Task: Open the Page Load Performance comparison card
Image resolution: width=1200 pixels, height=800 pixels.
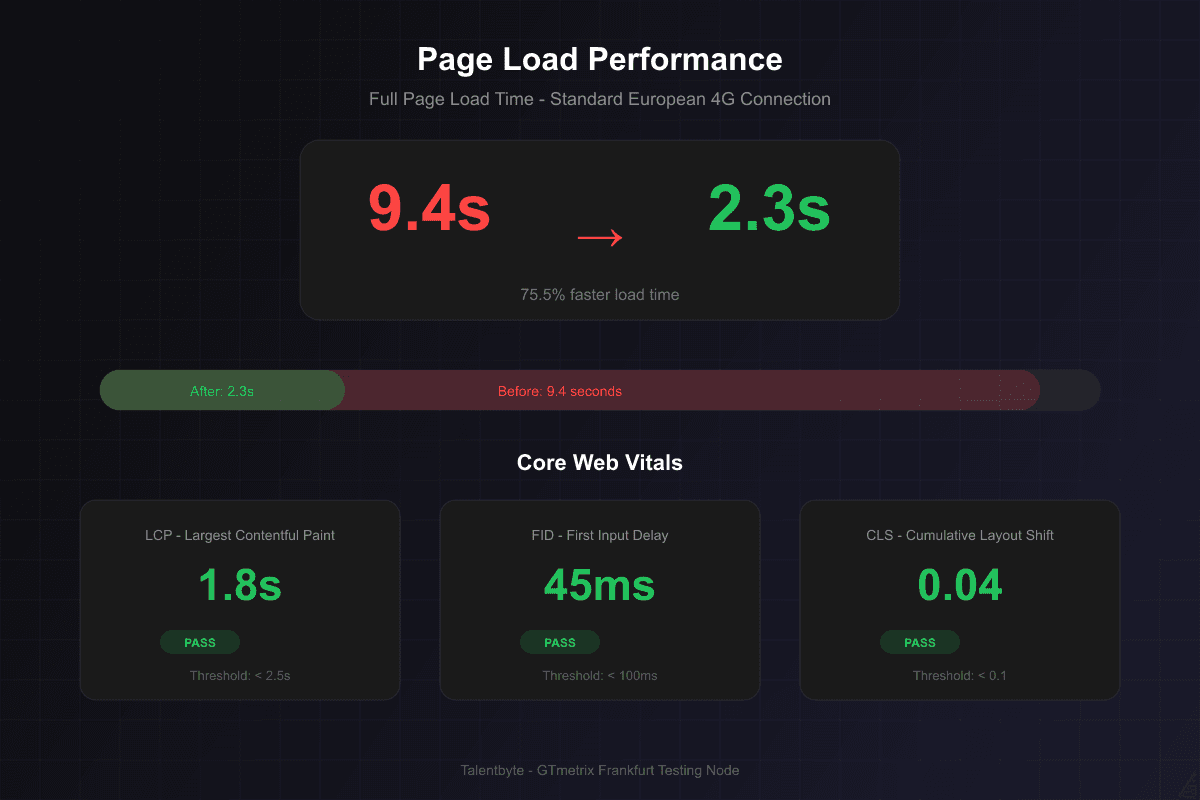Action: (x=599, y=229)
